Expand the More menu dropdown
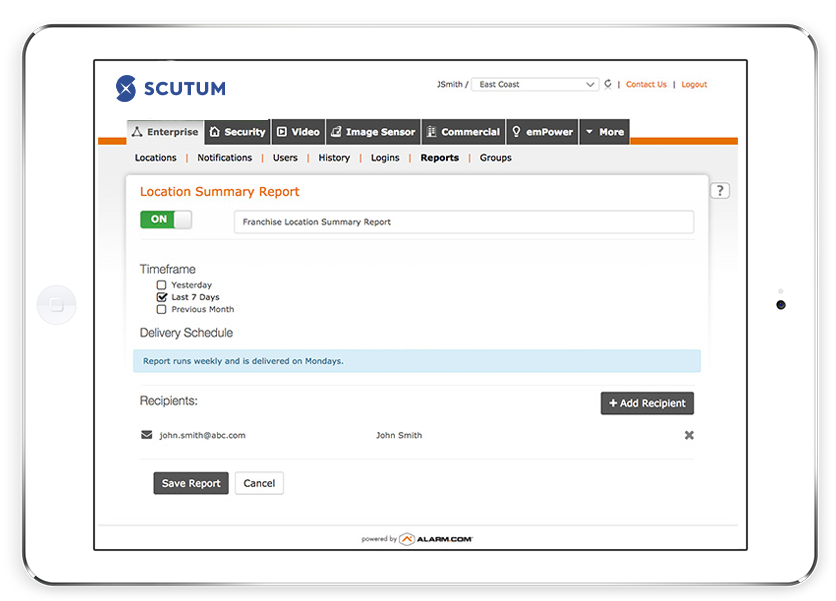Image resolution: width=836 pixels, height=601 pixels. (604, 132)
